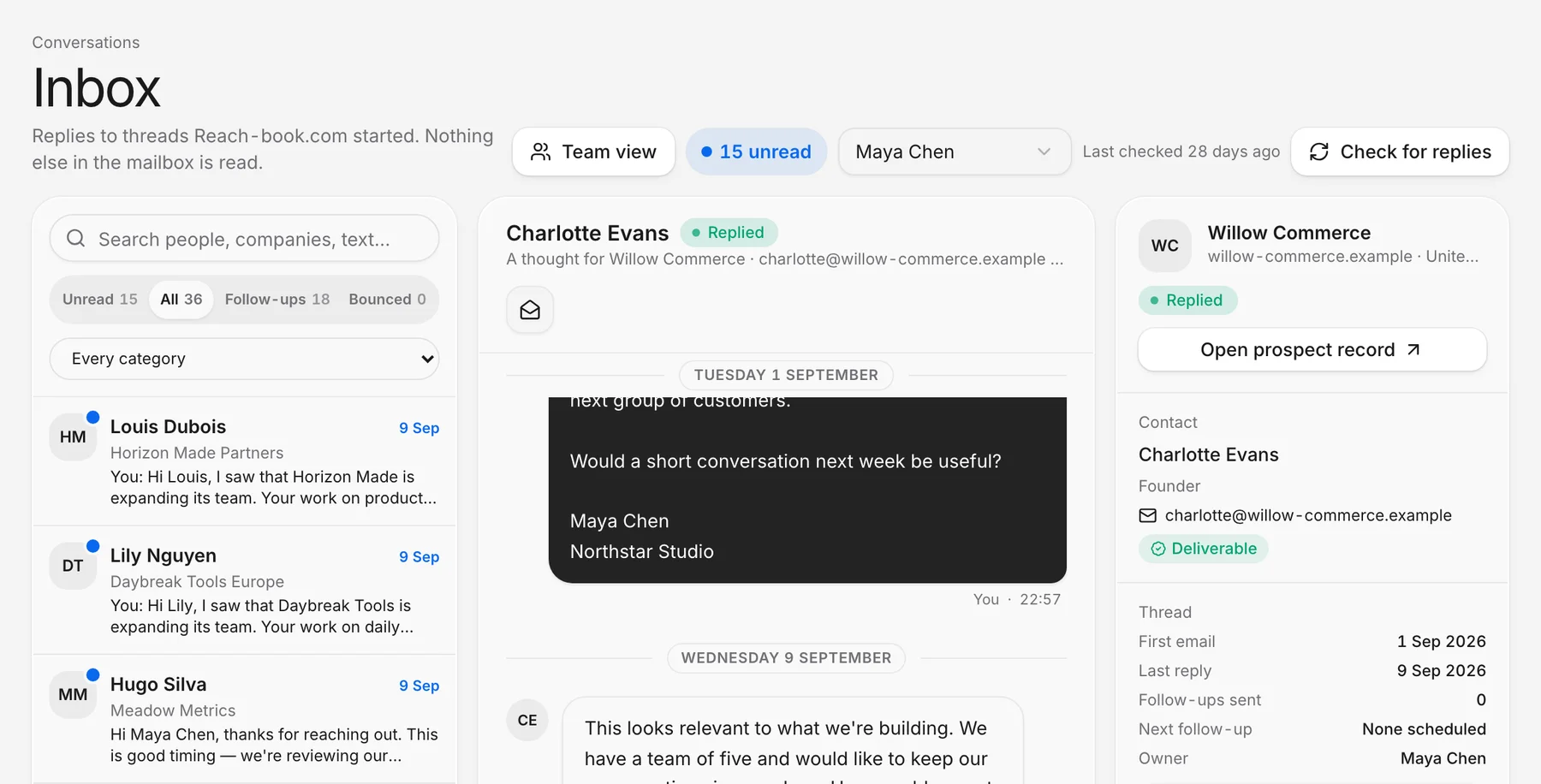Switch to the Unread 15 tab
Viewport: 1541px width, 784px height.
(99, 299)
